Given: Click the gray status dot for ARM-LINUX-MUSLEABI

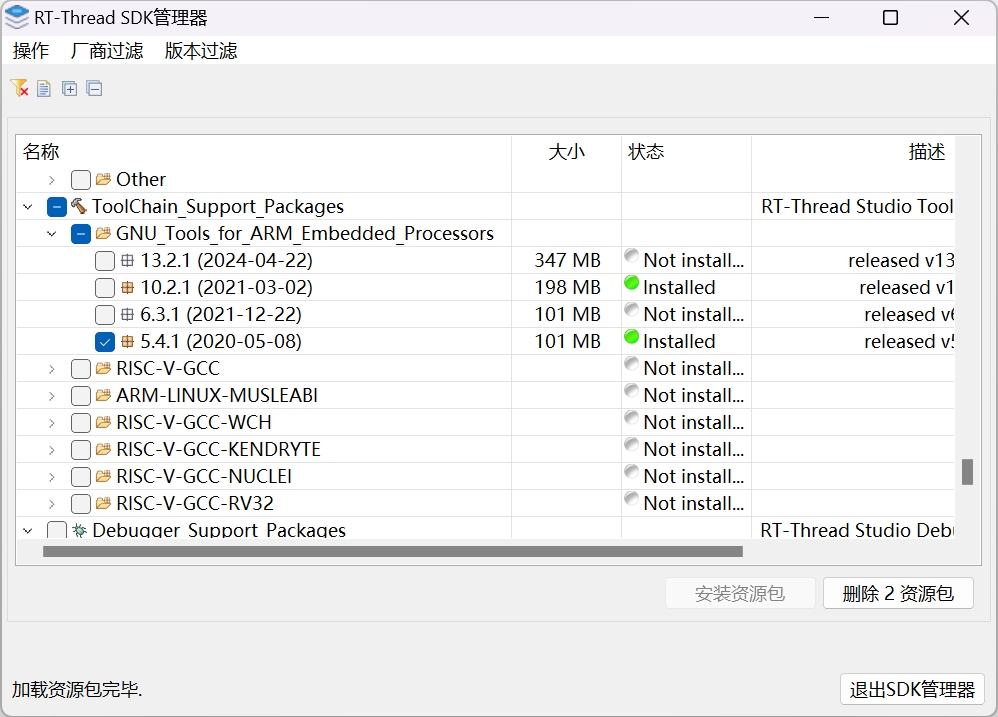Looking at the screenshot, I should point(631,391).
